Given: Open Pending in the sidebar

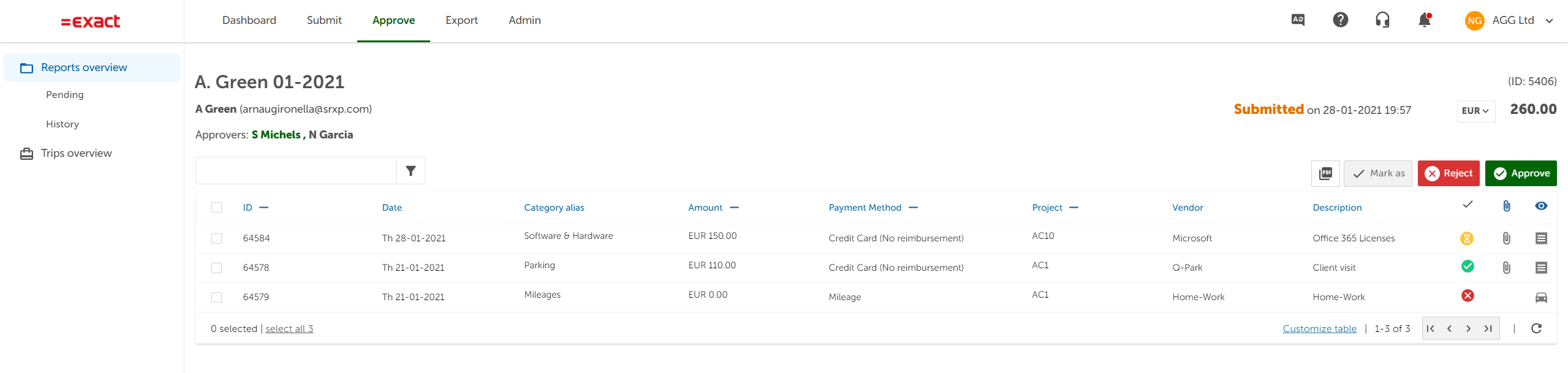Looking at the screenshot, I should 65,95.
